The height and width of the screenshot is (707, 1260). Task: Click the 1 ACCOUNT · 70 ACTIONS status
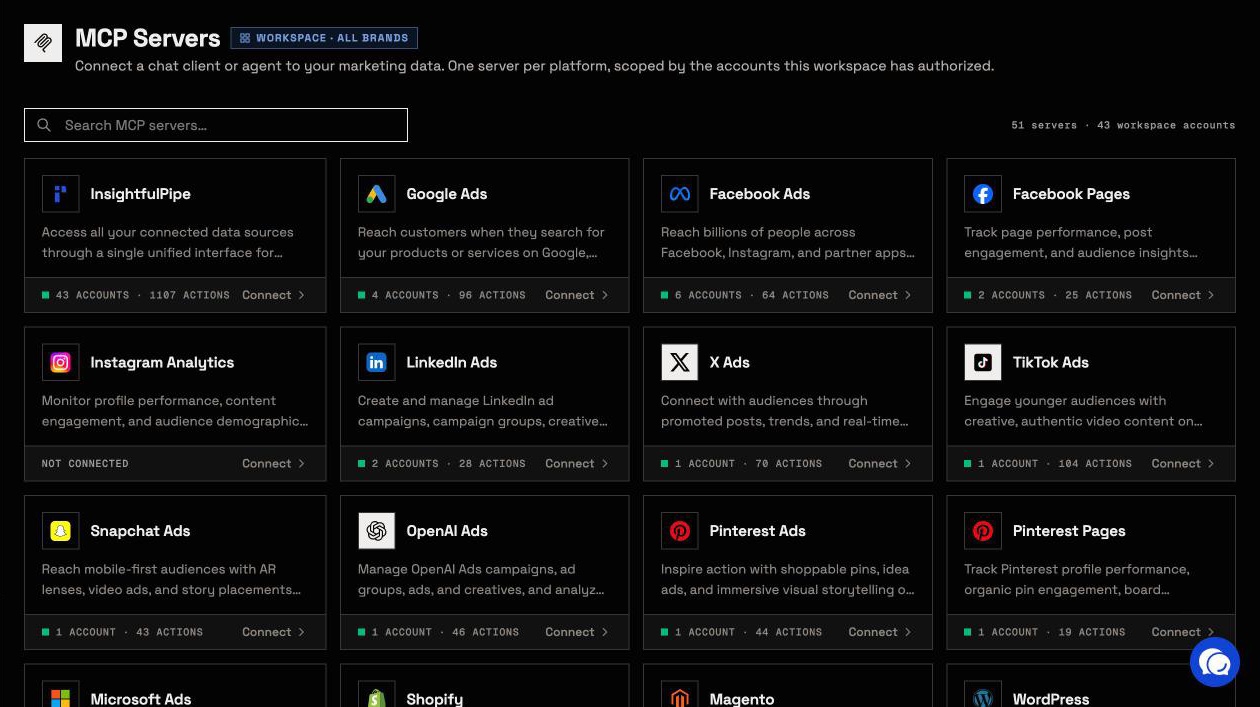742,464
